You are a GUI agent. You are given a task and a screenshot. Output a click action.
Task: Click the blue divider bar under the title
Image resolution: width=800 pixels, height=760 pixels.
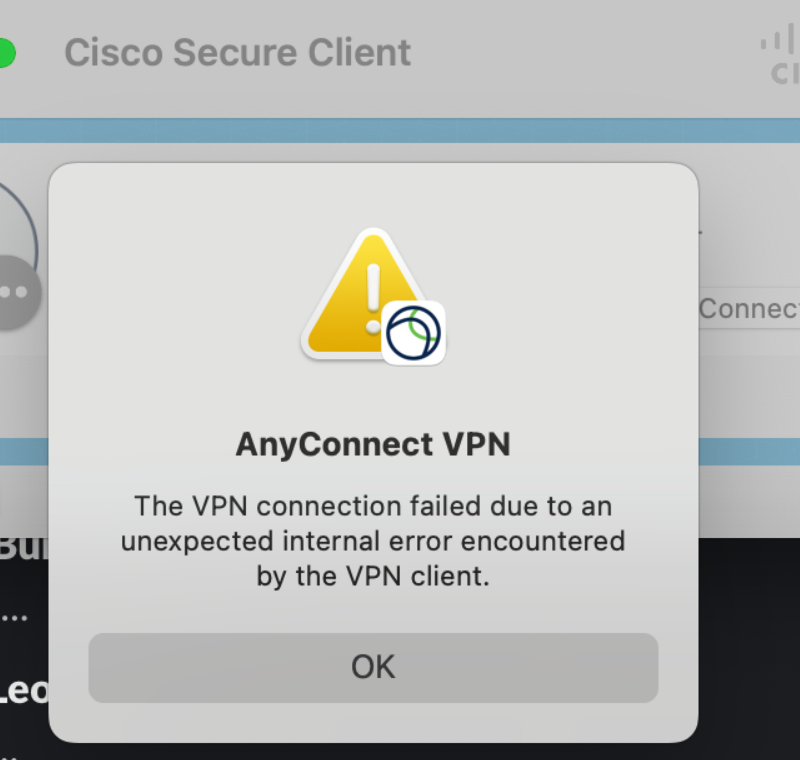coord(400,128)
